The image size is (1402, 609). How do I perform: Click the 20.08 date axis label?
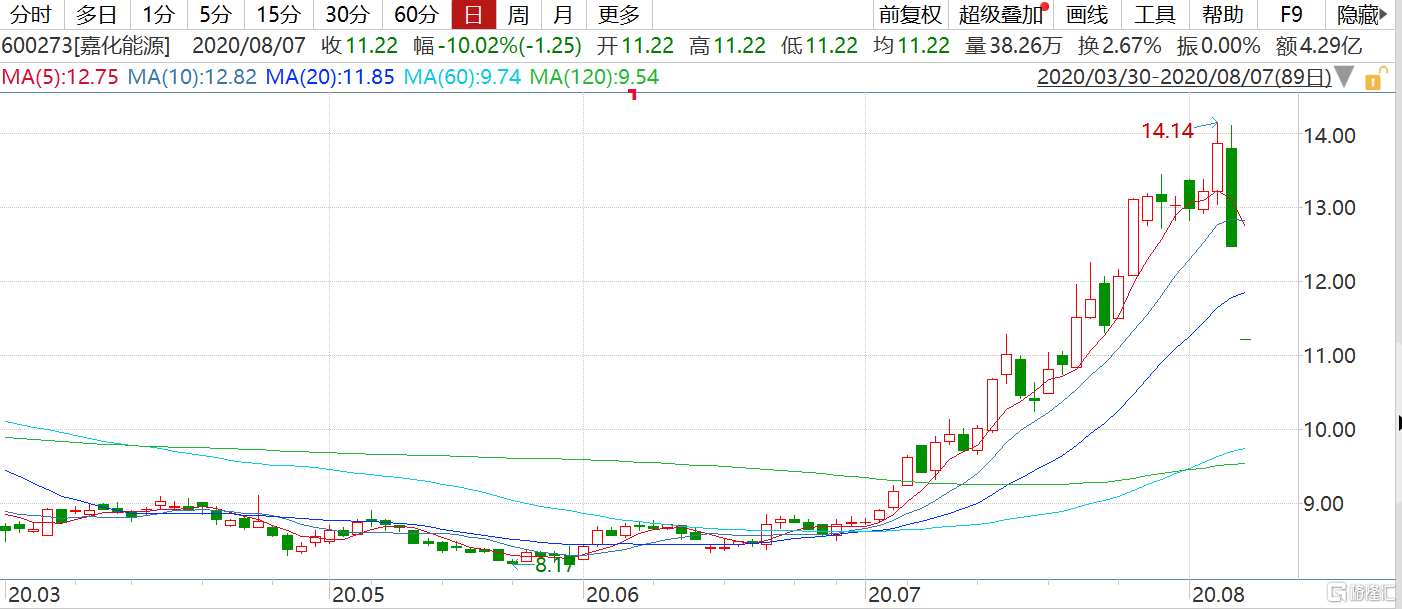pos(1216,595)
